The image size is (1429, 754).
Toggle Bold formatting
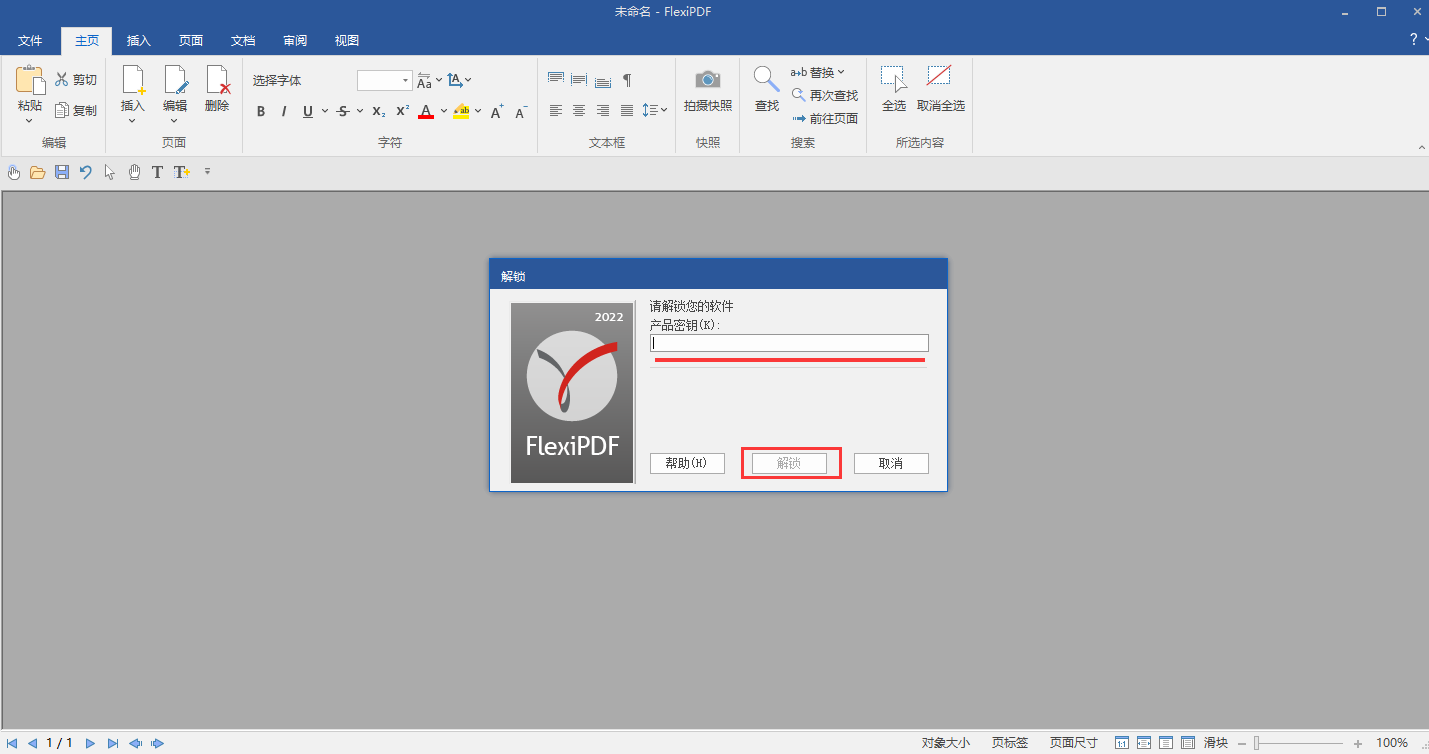(261, 111)
